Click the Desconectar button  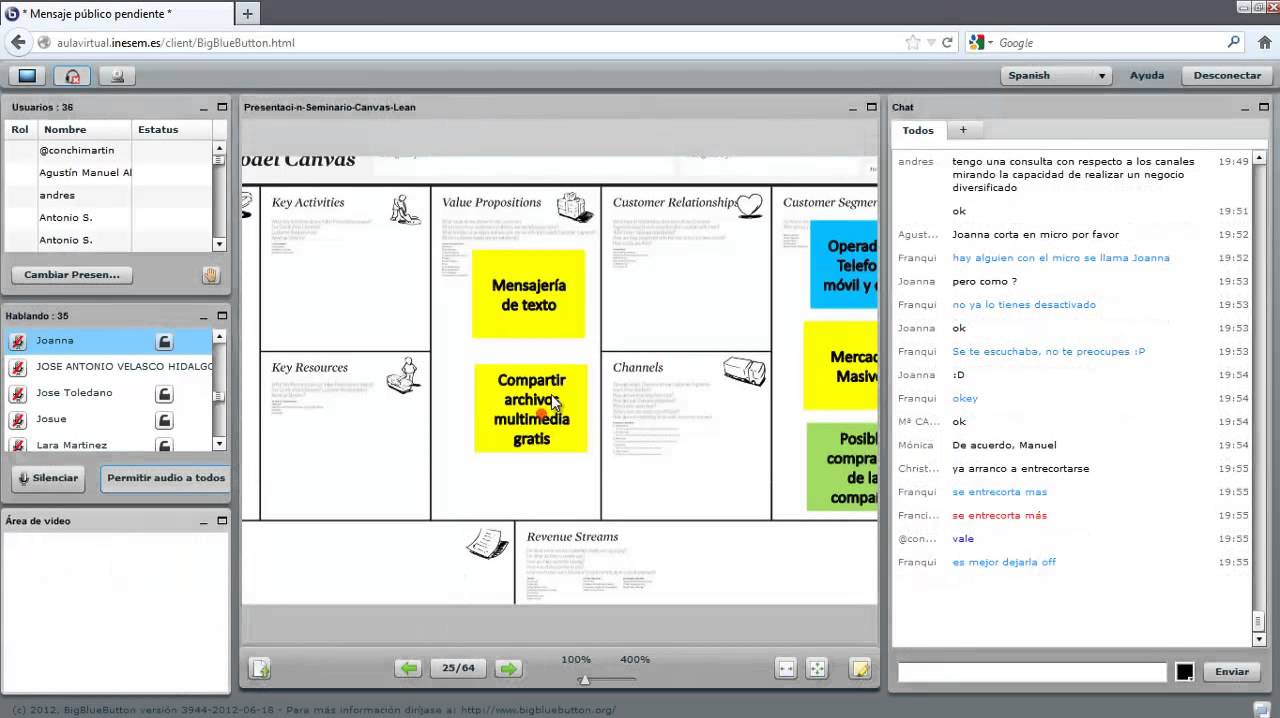(x=1227, y=75)
